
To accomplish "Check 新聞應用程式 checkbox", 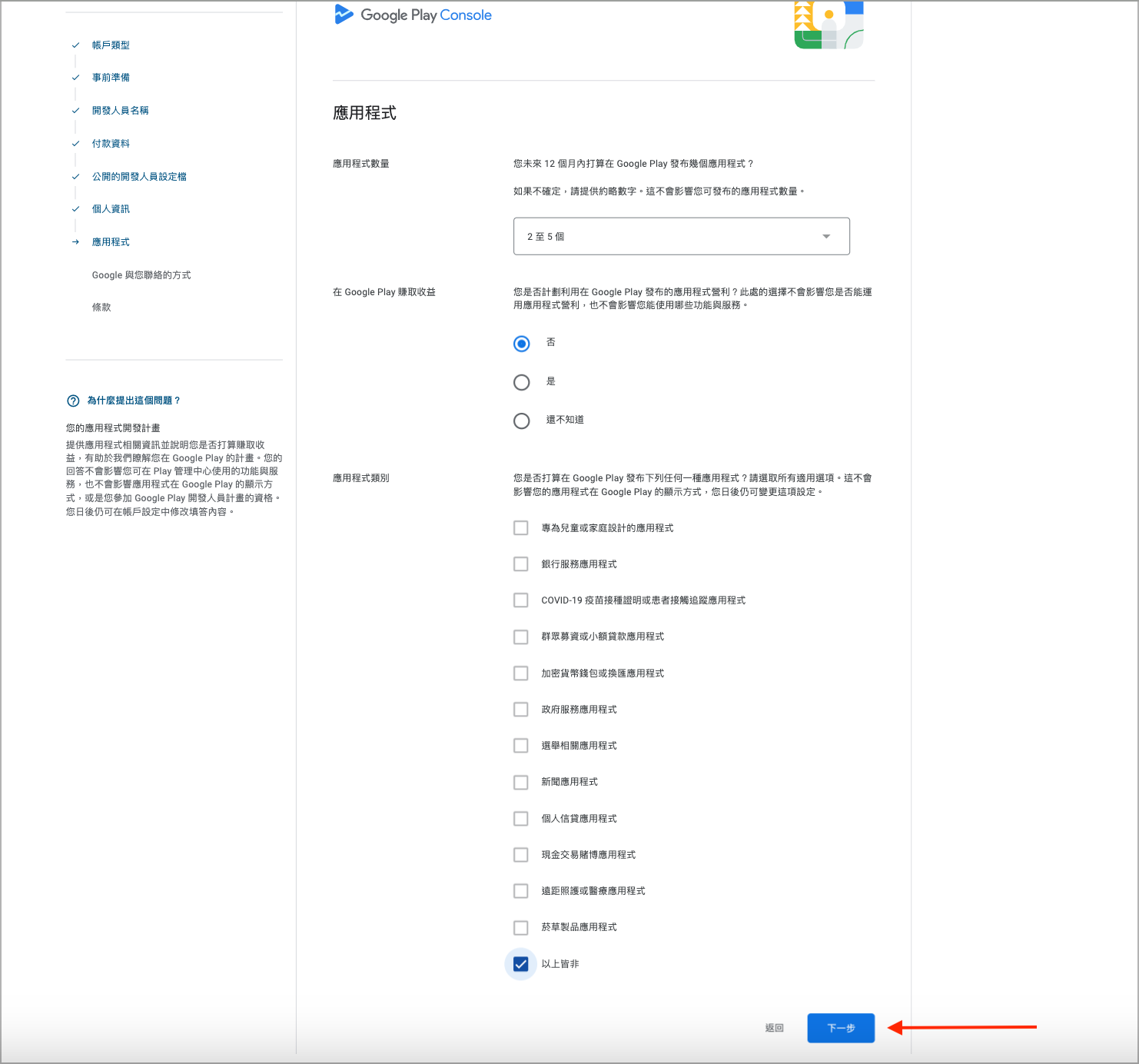I will pyautogui.click(x=521, y=783).
